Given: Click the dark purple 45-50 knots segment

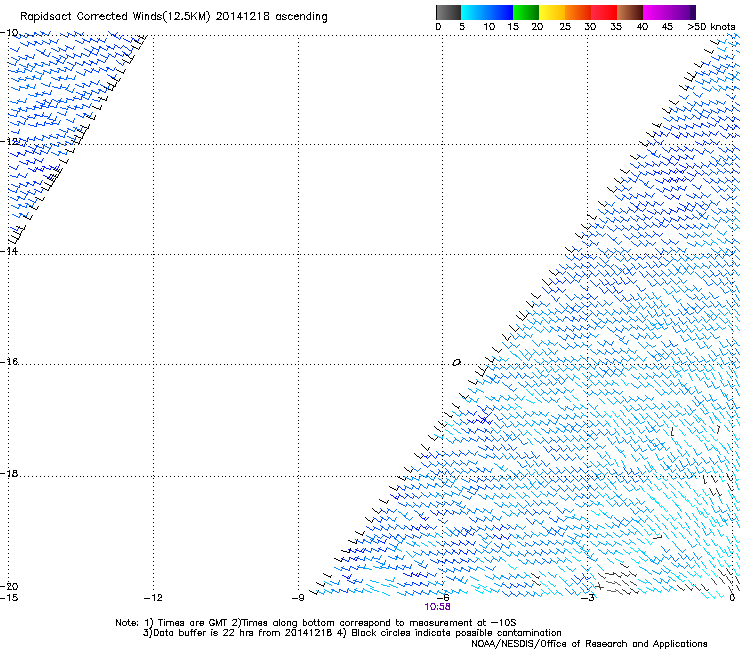Looking at the screenshot, I should 682,12.
